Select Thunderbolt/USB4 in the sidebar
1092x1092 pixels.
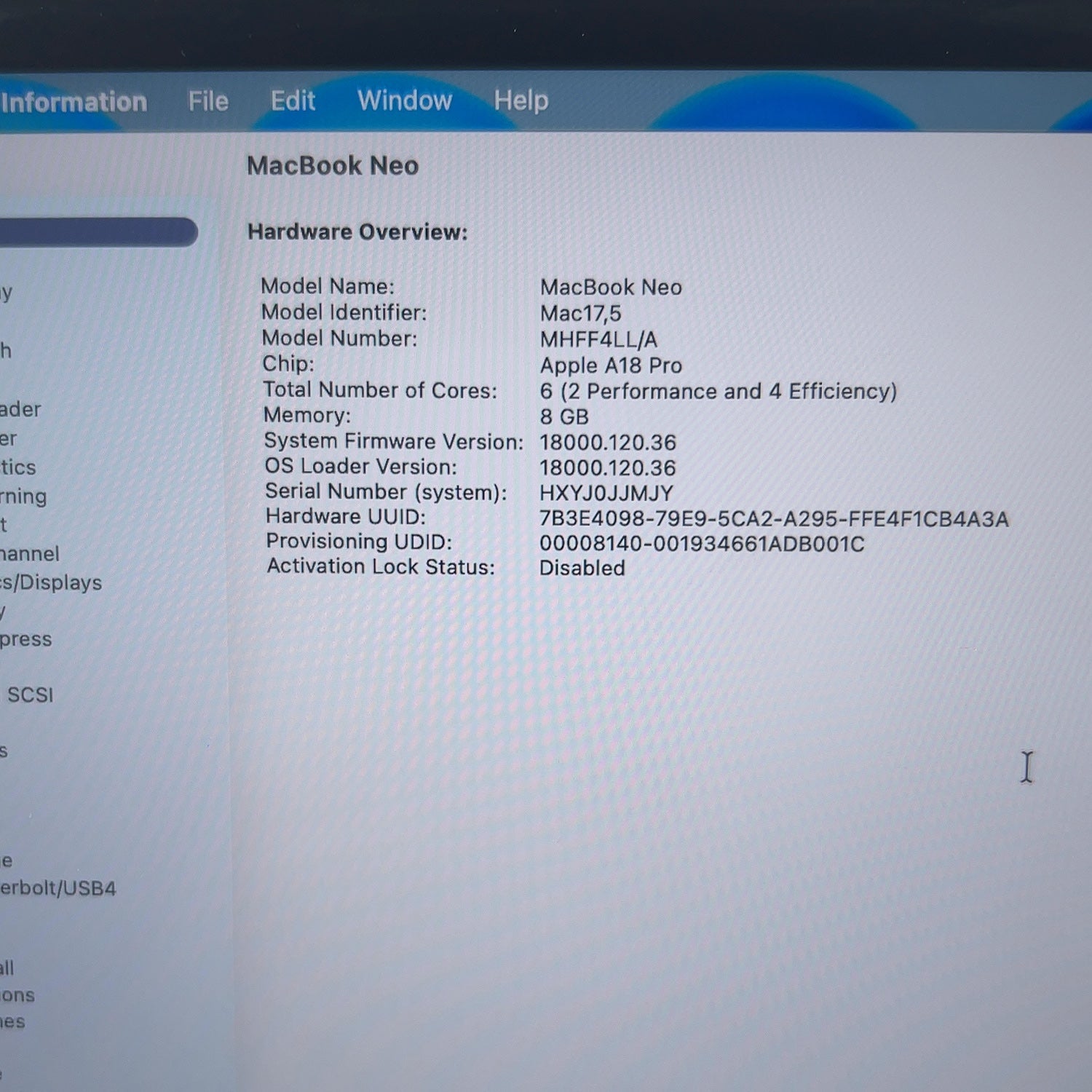coord(58,888)
